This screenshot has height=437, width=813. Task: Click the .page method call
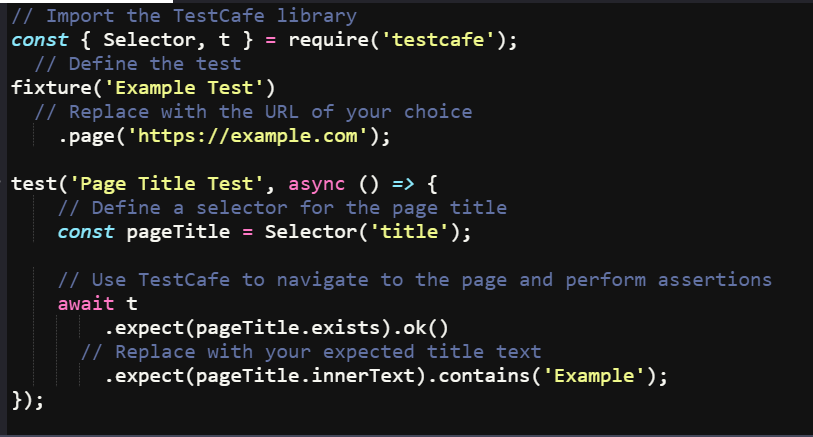(86, 136)
